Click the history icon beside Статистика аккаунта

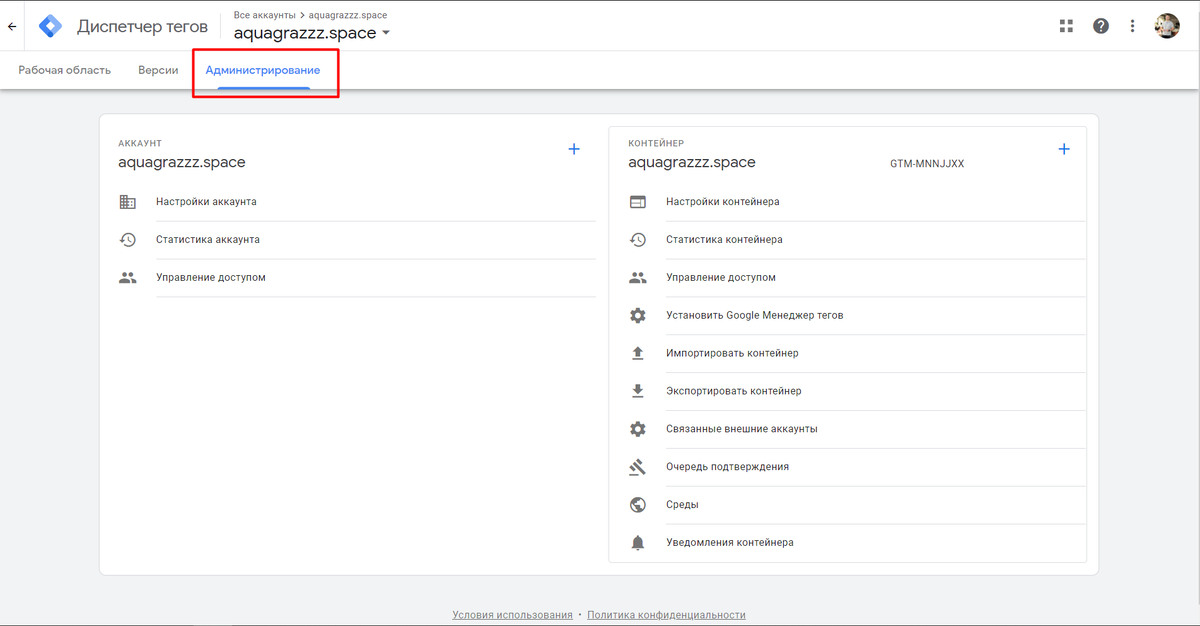127,240
